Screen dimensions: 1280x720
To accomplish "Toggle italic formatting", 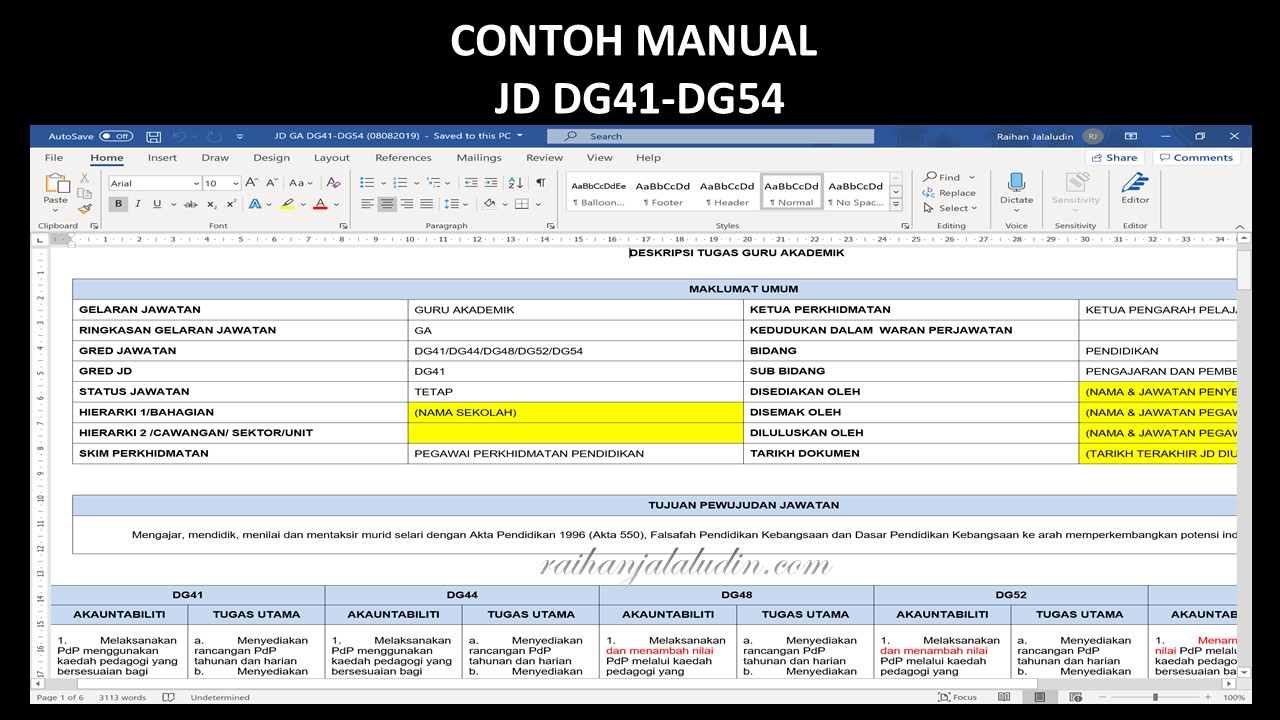I will click(137, 203).
